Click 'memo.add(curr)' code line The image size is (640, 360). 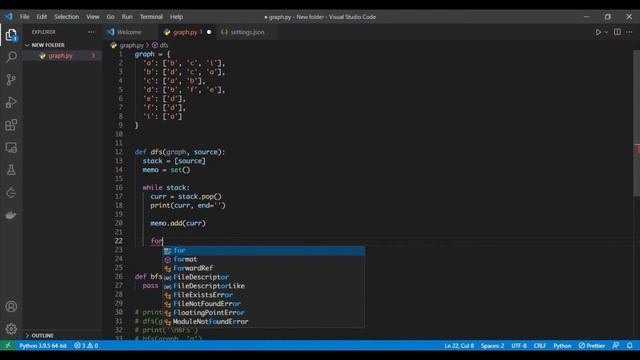point(178,223)
